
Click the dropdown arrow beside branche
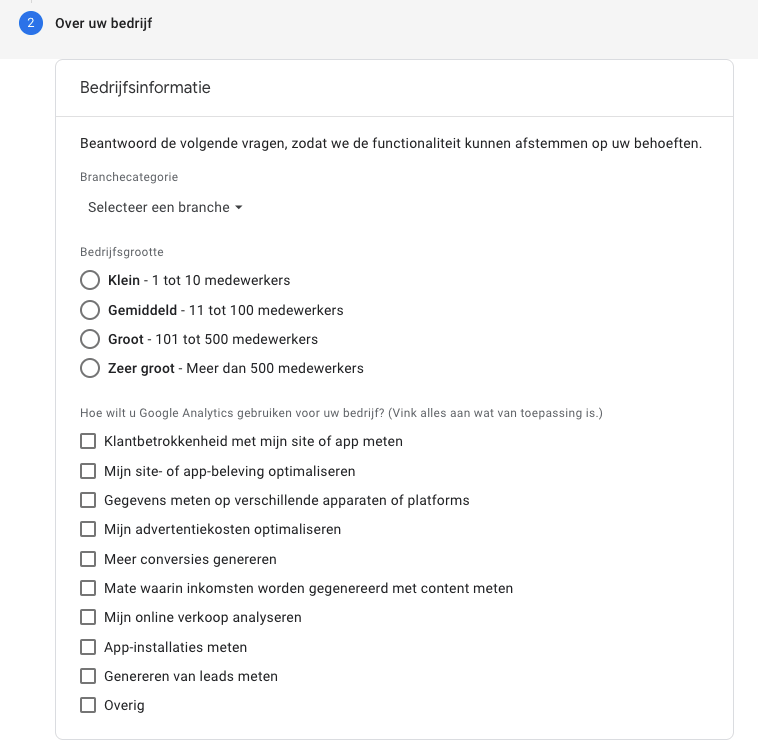coord(239,208)
